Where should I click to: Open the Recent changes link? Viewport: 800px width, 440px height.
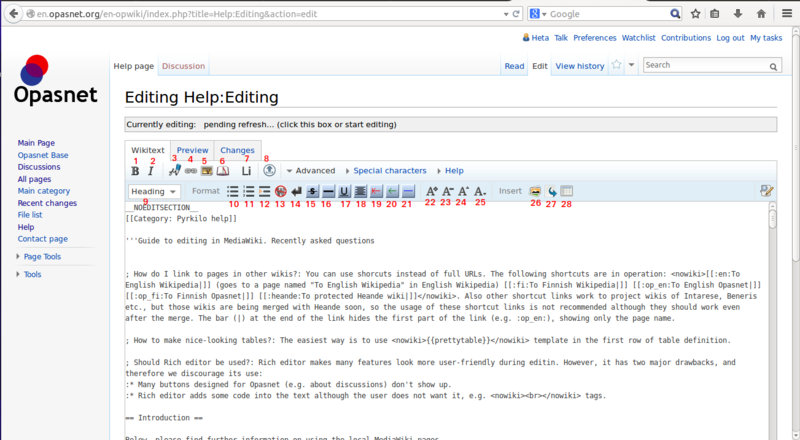tap(49, 203)
